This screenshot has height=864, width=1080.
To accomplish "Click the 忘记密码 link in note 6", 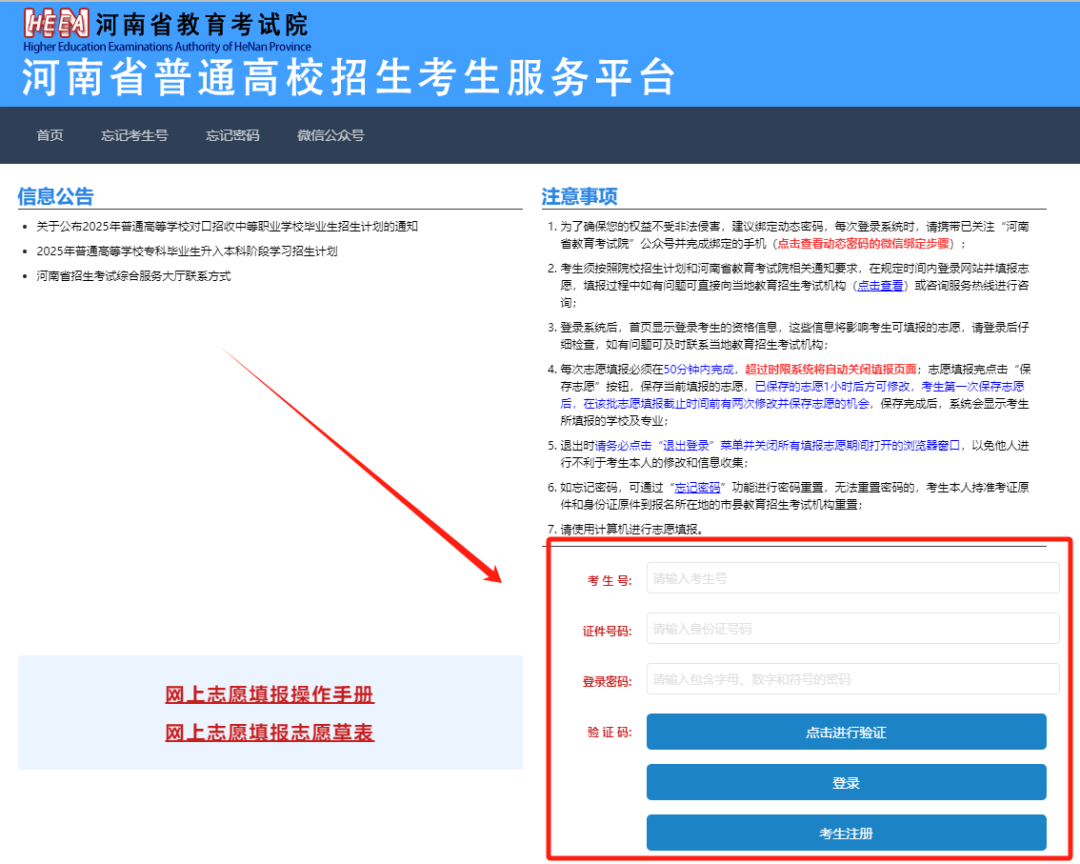I will (697, 488).
